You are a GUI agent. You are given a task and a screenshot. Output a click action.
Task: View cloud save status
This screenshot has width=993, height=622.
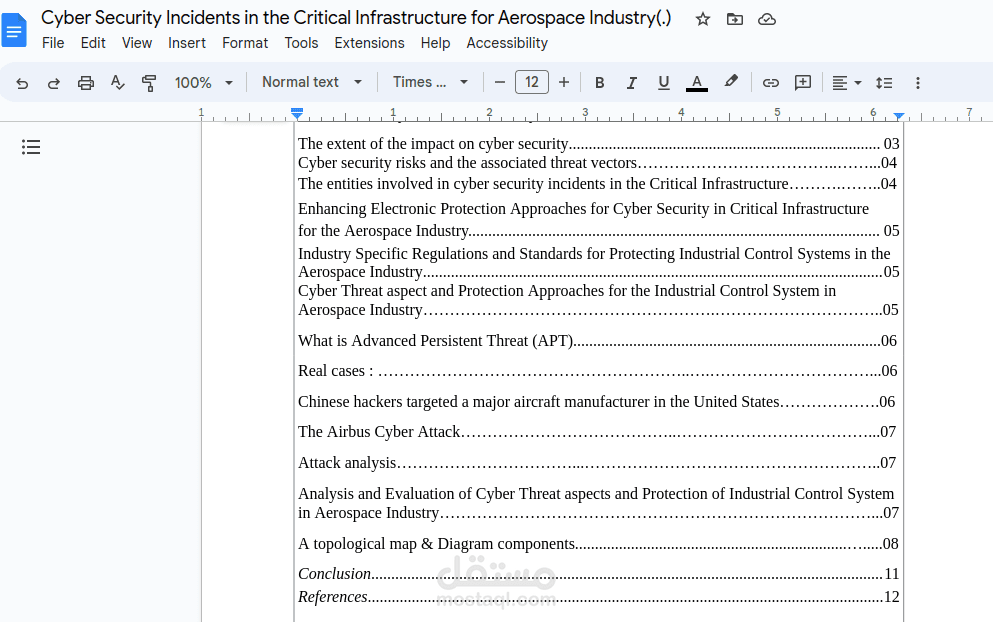point(767,19)
